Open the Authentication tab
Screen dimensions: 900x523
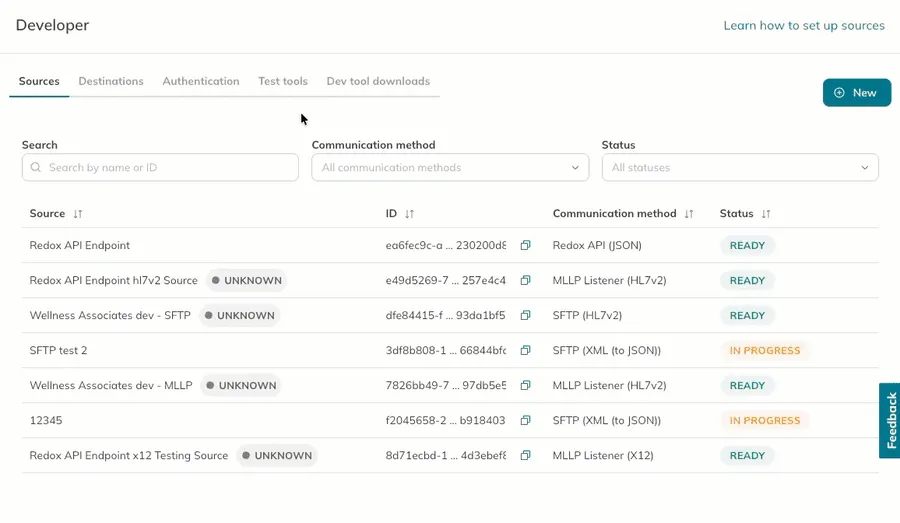(x=201, y=81)
